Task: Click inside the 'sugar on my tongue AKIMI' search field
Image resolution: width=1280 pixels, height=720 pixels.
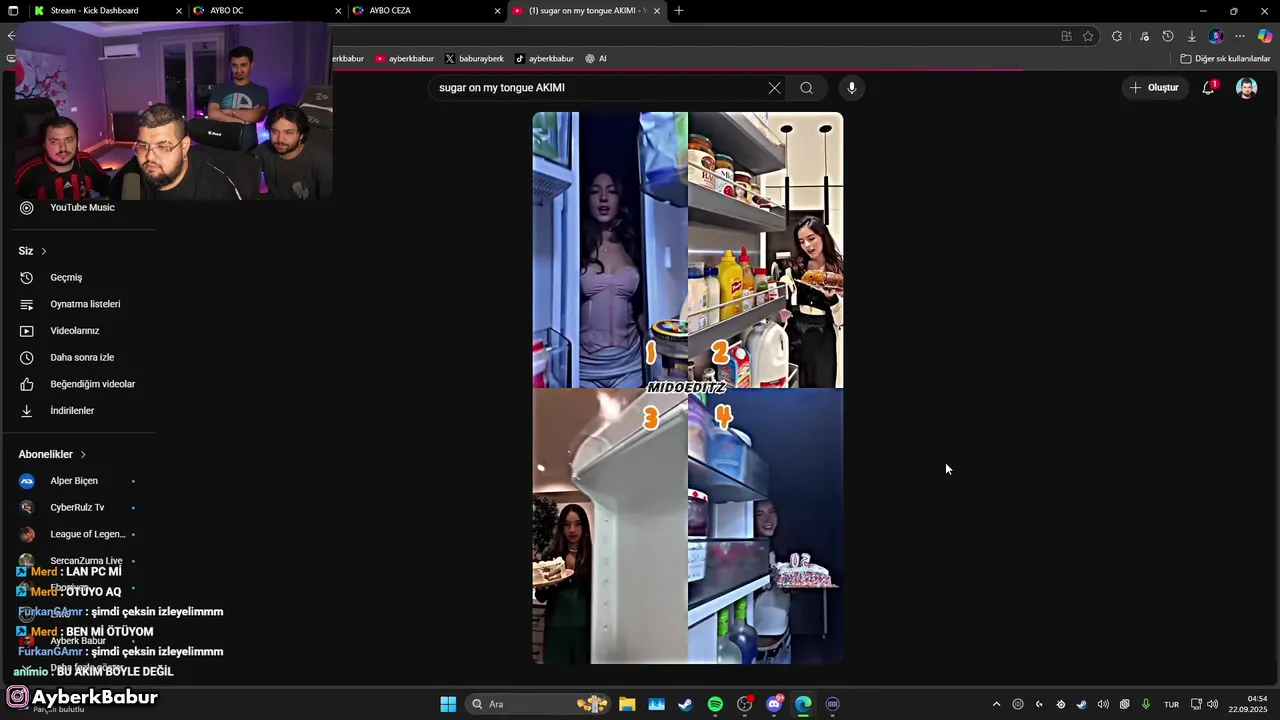Action: (x=600, y=88)
